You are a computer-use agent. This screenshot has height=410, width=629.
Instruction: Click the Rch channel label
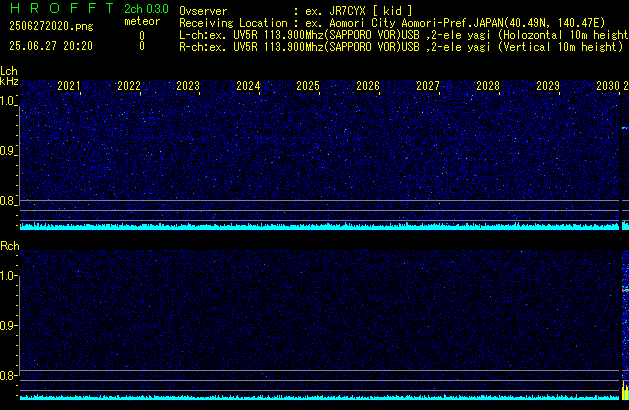click(10, 246)
